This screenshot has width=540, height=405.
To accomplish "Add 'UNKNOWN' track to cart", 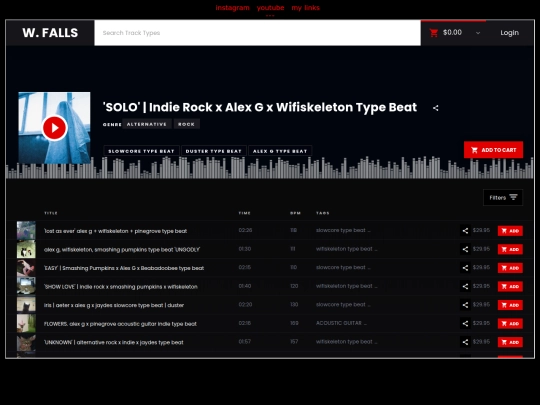I will click(x=510, y=342).
